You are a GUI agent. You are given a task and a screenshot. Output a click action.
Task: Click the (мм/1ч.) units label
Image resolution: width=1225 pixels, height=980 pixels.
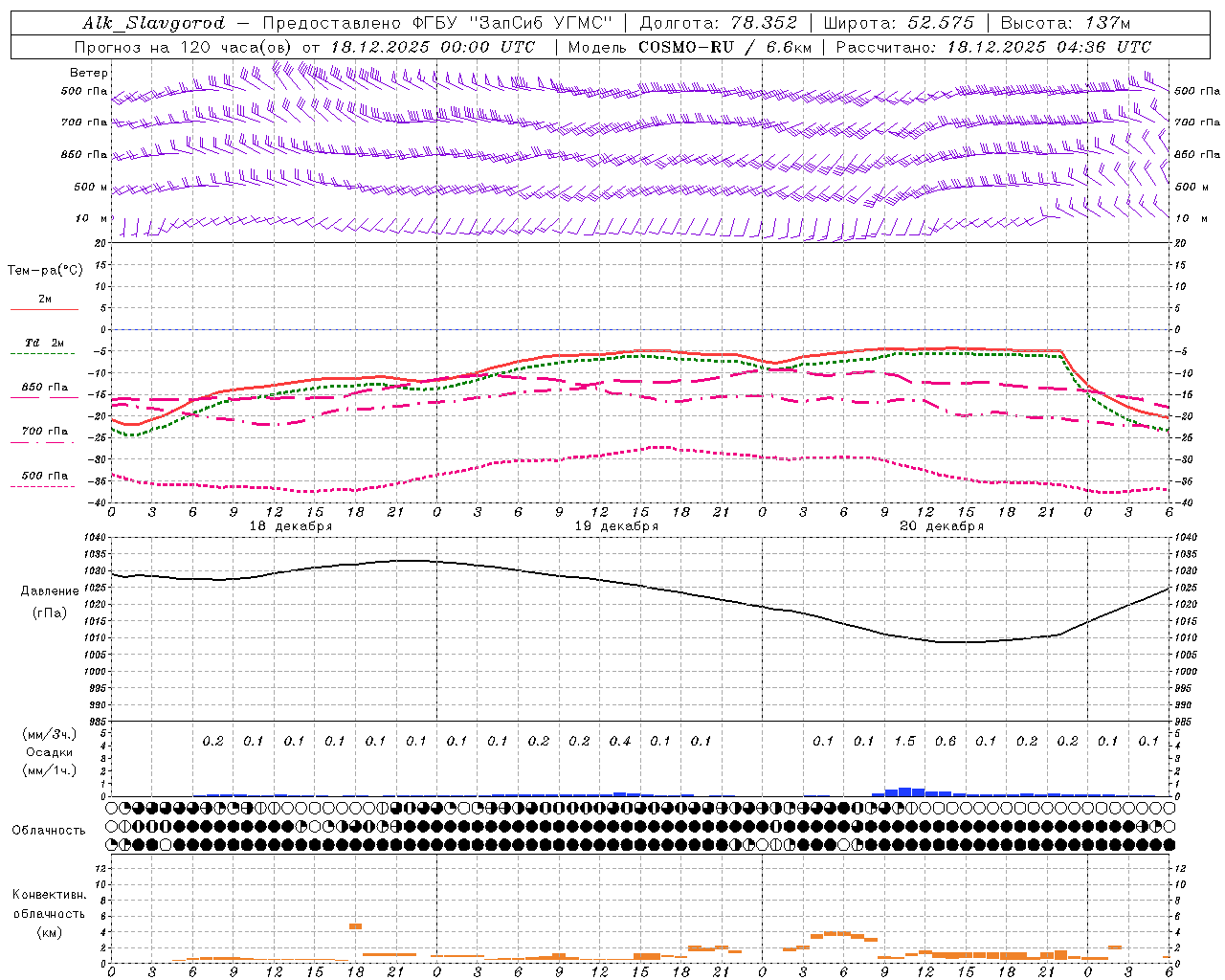(x=49, y=770)
